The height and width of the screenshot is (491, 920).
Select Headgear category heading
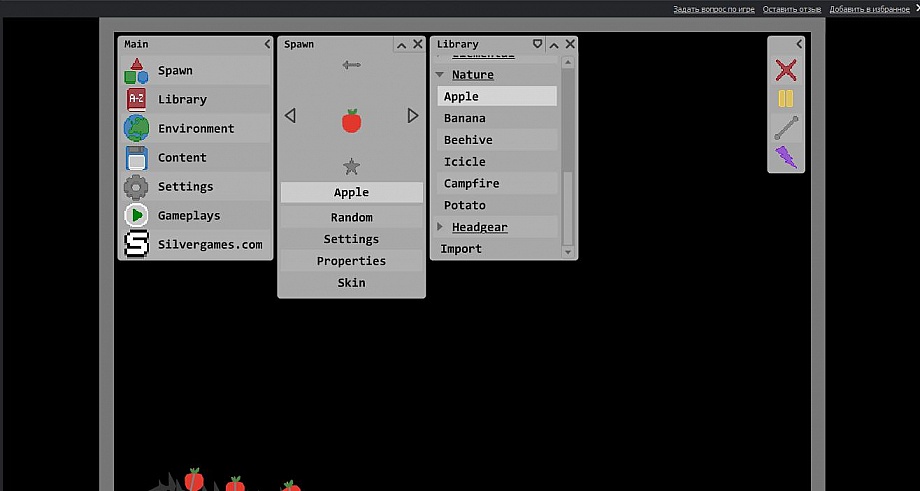[479, 227]
